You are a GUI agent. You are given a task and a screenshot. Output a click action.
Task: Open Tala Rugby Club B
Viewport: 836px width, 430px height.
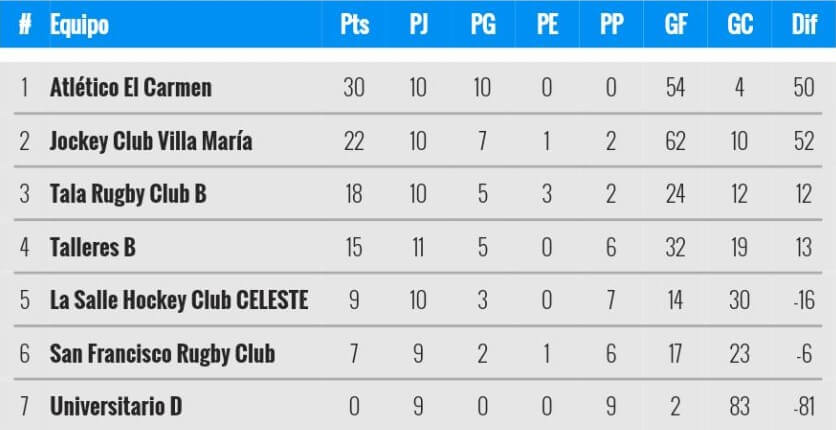tap(128, 194)
